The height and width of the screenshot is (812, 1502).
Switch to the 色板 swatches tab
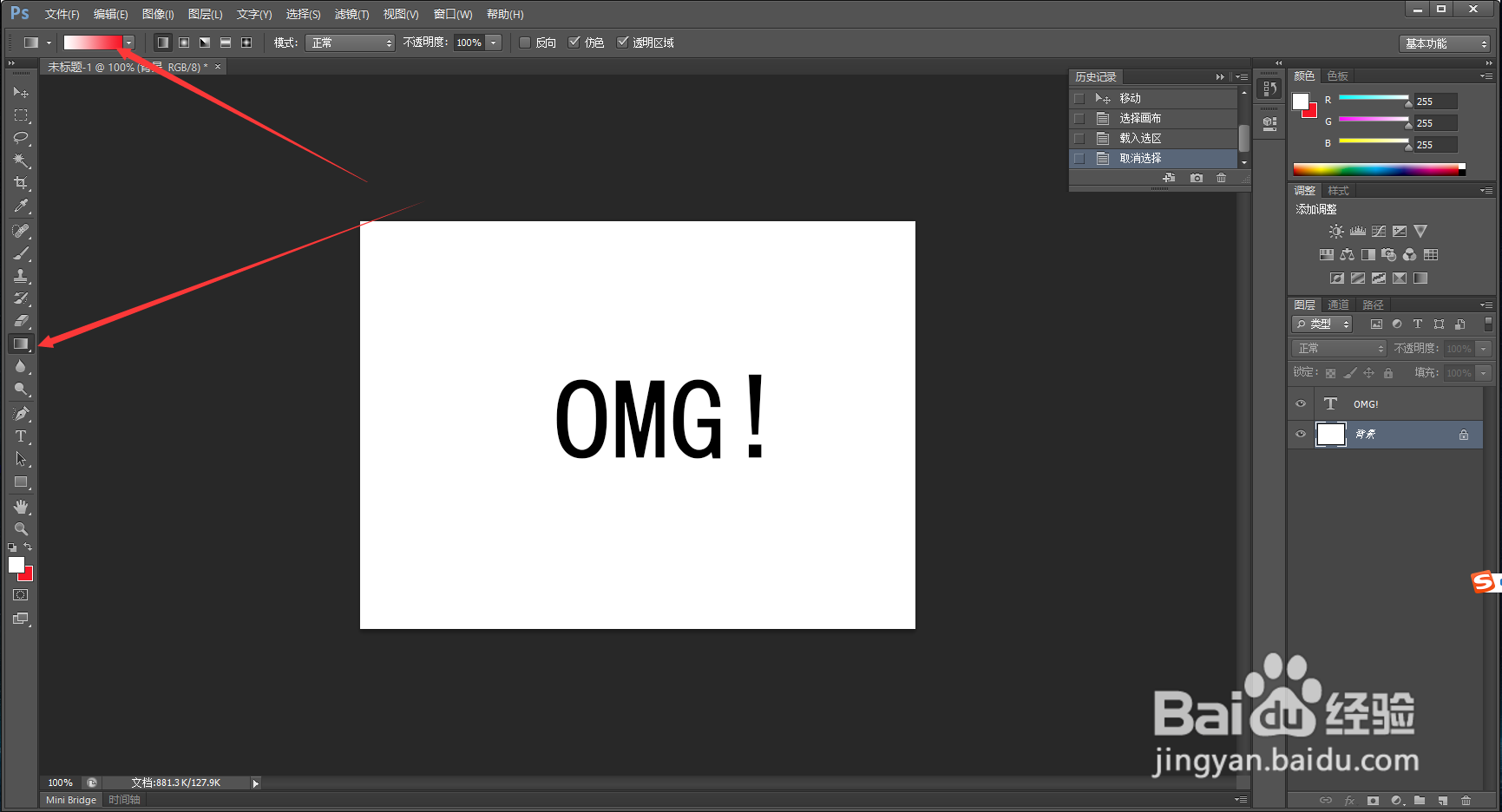1338,76
